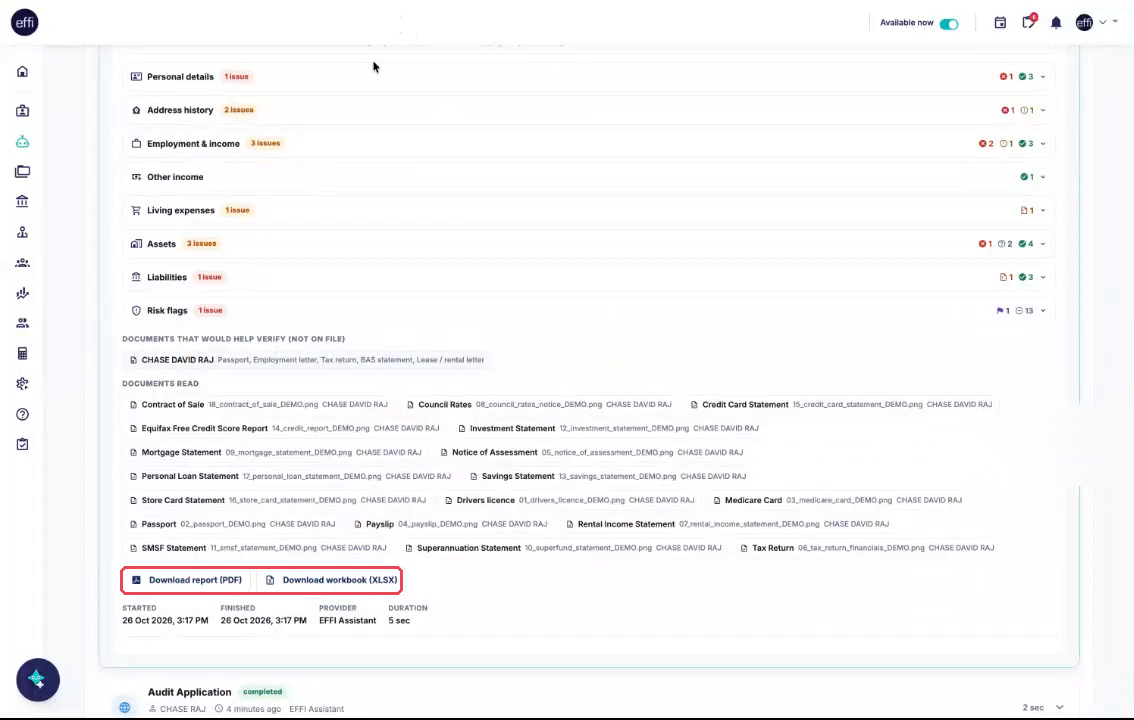Open the Superannuation Statement document
1134x720 pixels.
click(x=564, y=548)
